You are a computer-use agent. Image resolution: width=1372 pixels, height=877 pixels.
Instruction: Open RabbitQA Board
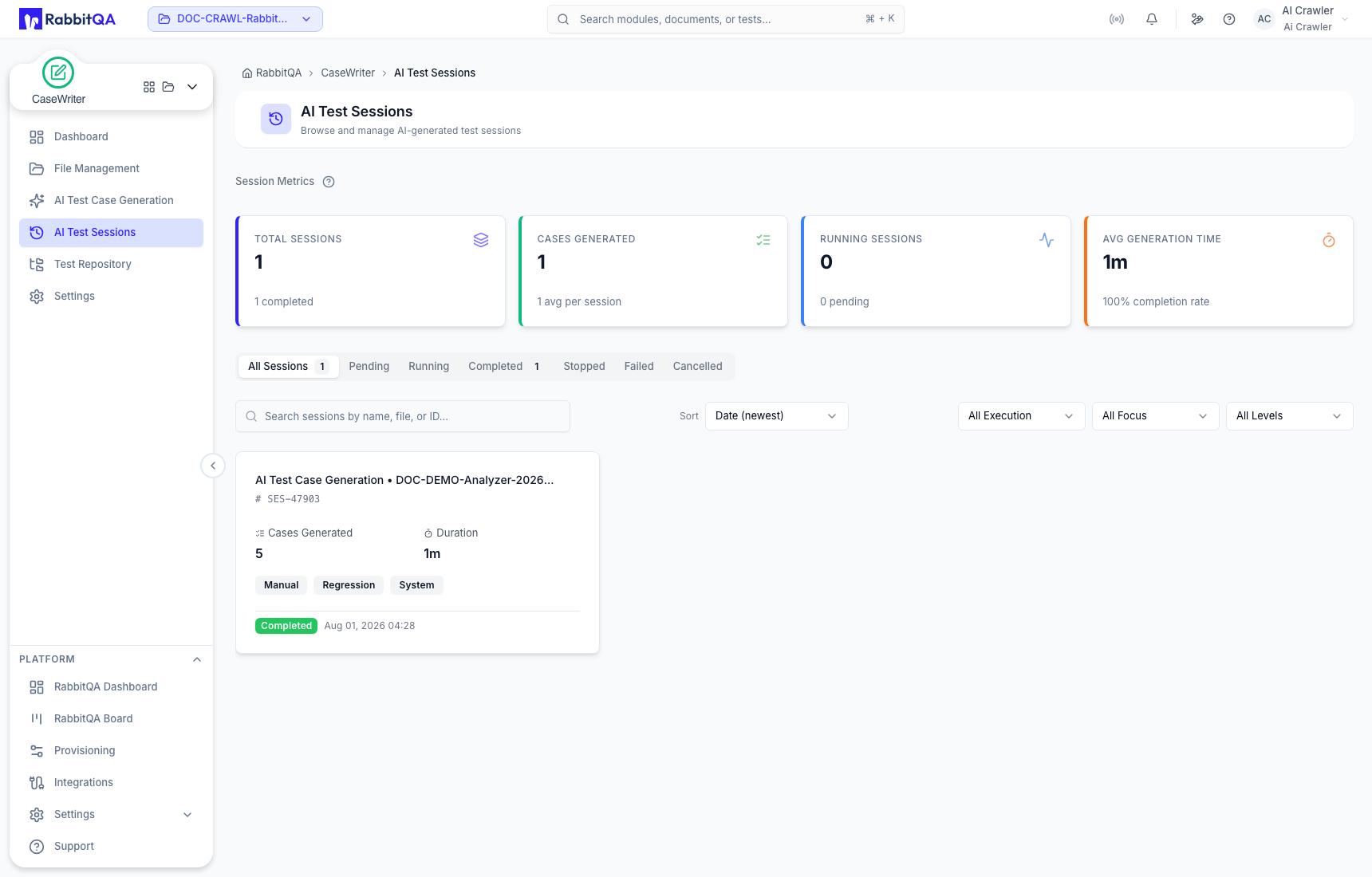click(111, 719)
